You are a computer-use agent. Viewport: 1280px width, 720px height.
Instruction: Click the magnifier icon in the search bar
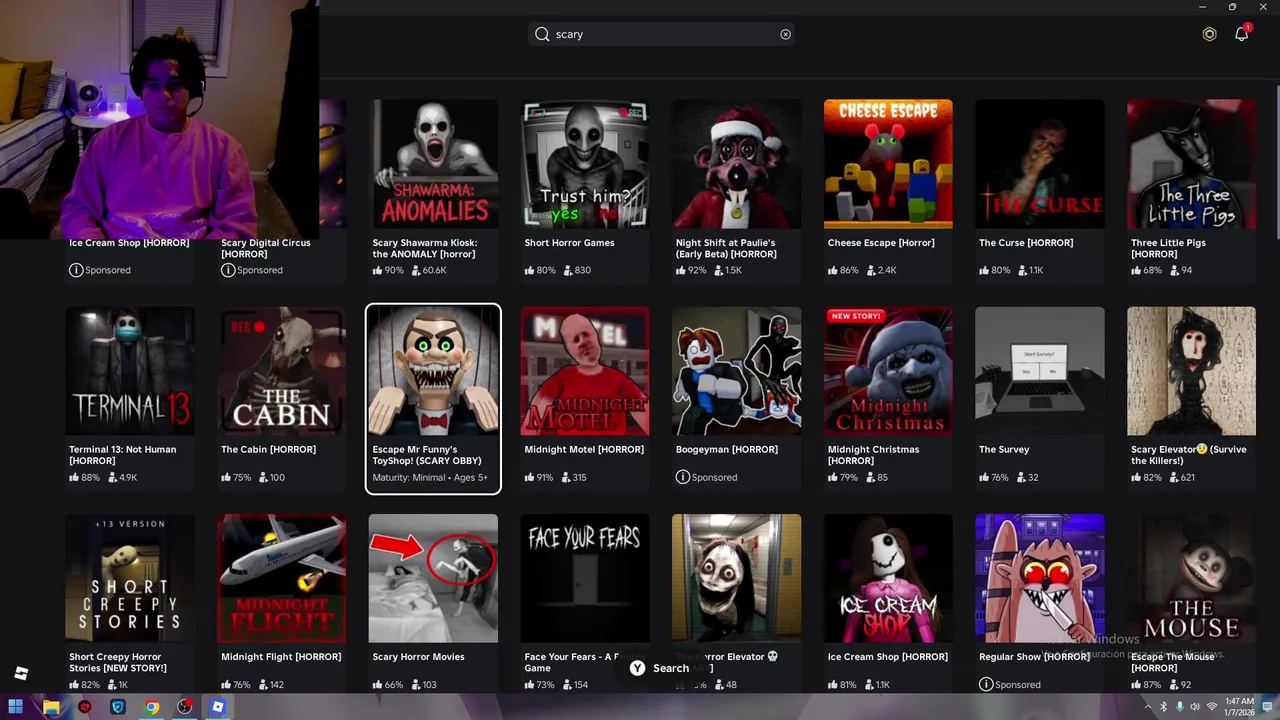542,34
